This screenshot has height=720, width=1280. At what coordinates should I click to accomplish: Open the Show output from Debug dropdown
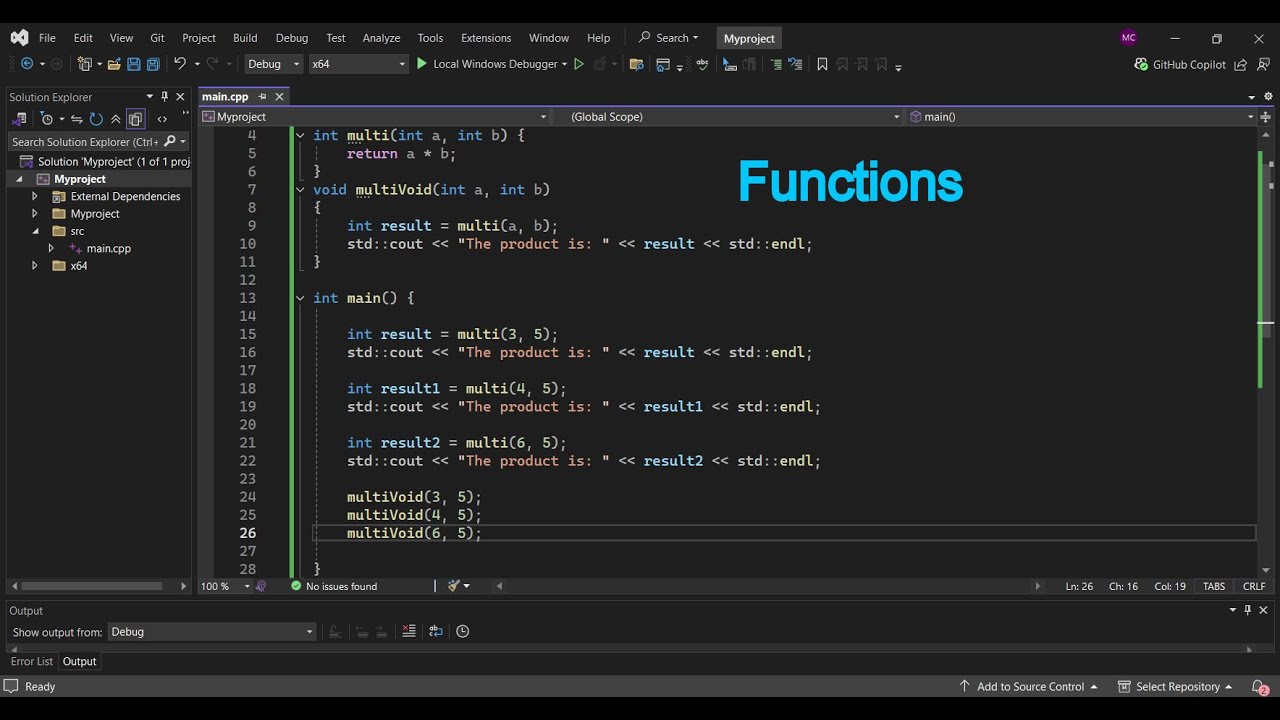(211, 632)
